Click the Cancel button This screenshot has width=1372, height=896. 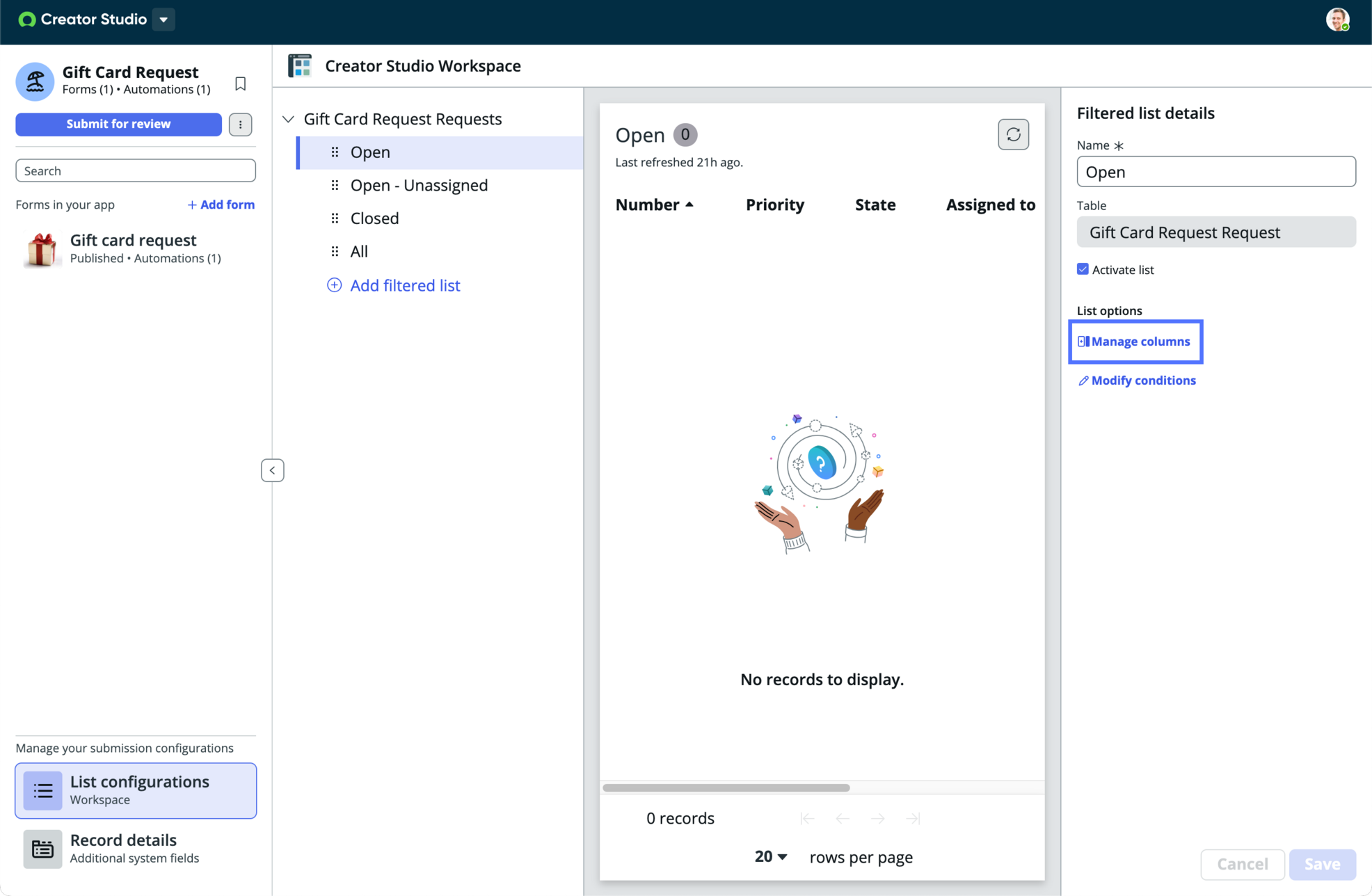coord(1242,864)
